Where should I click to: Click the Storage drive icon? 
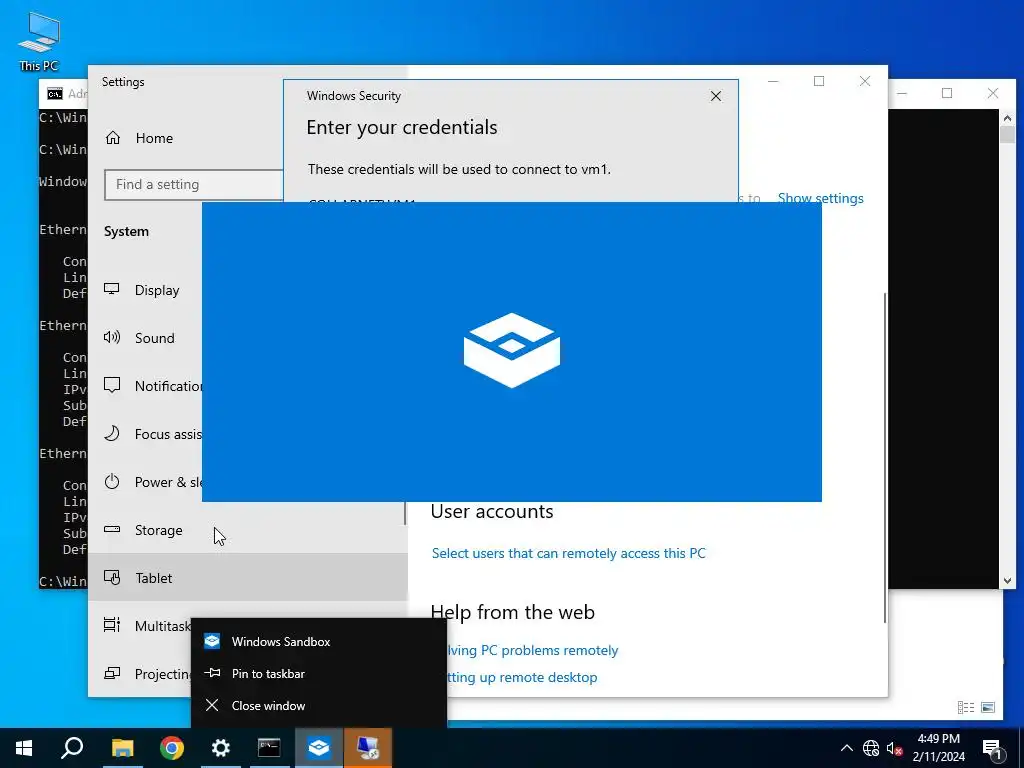coord(112,529)
